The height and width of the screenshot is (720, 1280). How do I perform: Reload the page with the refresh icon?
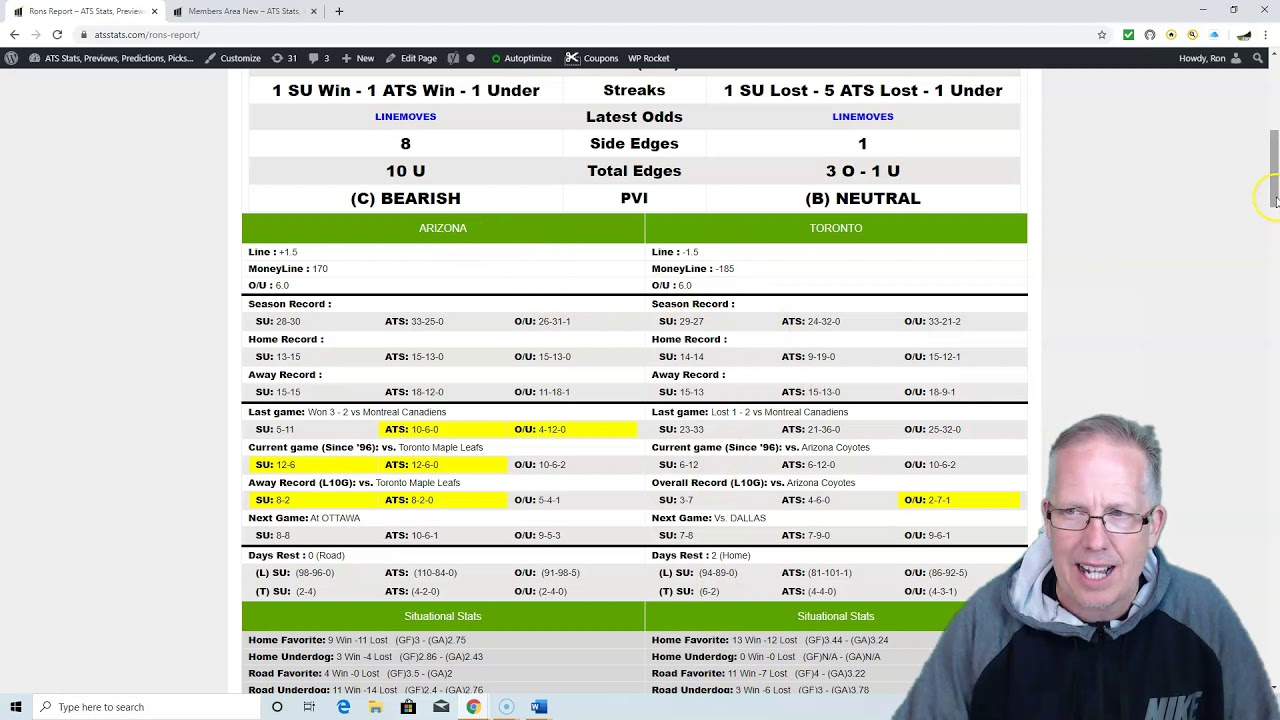[57, 35]
